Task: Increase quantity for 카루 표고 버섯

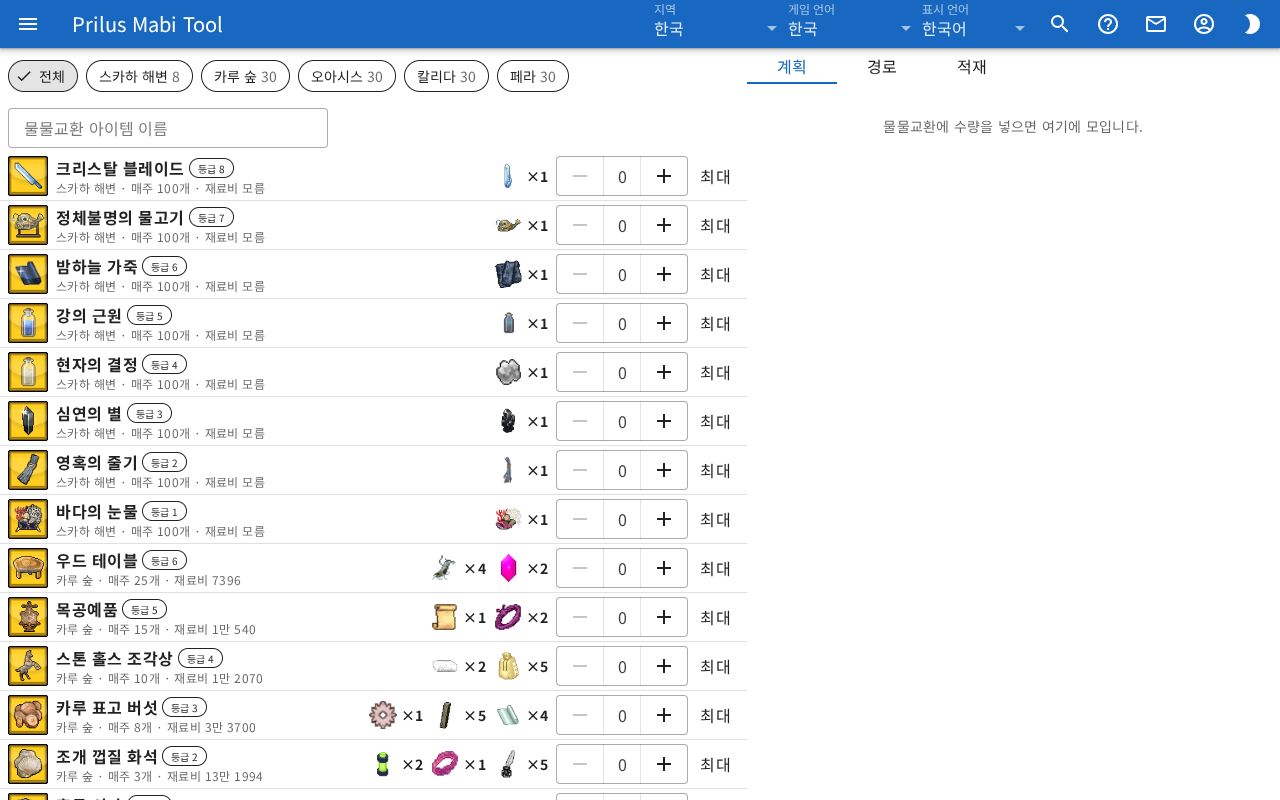Action: click(664, 715)
